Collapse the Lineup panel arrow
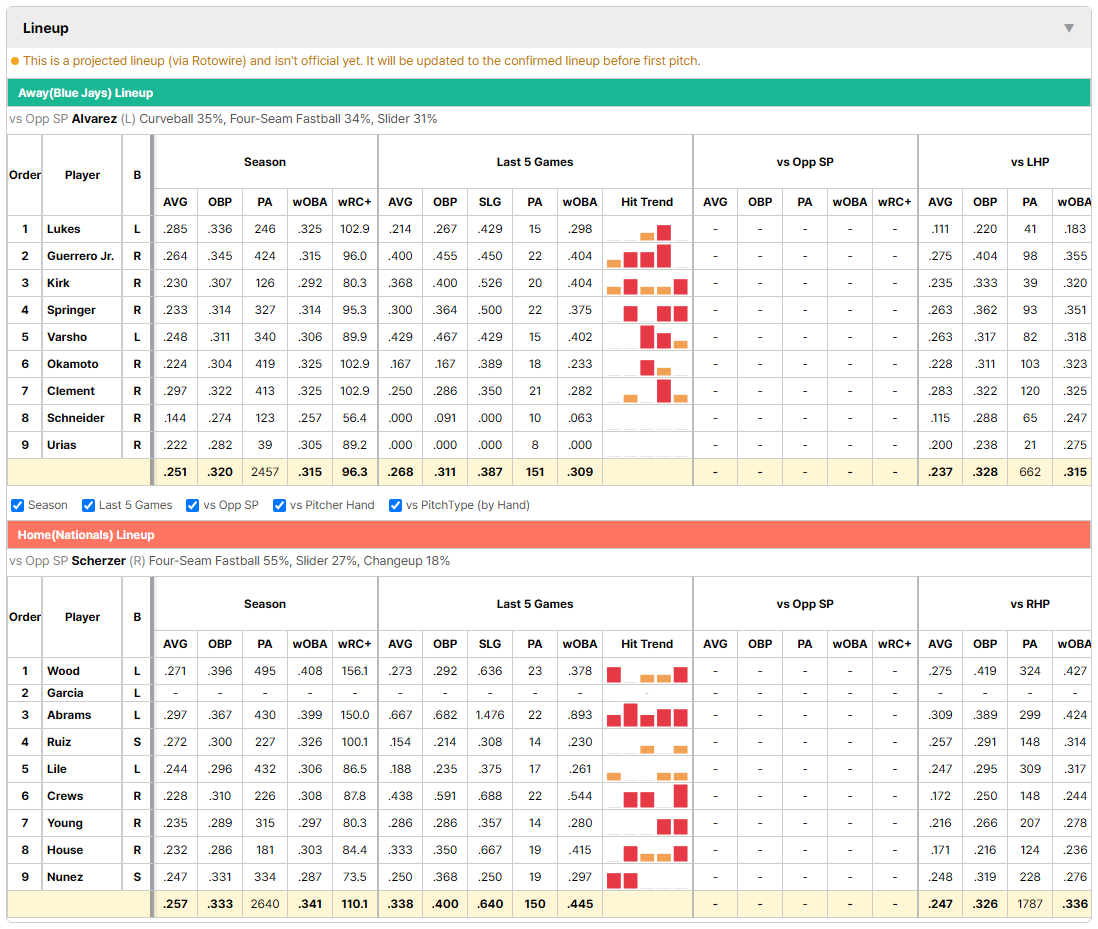The image size is (1098, 929). 1069,28
